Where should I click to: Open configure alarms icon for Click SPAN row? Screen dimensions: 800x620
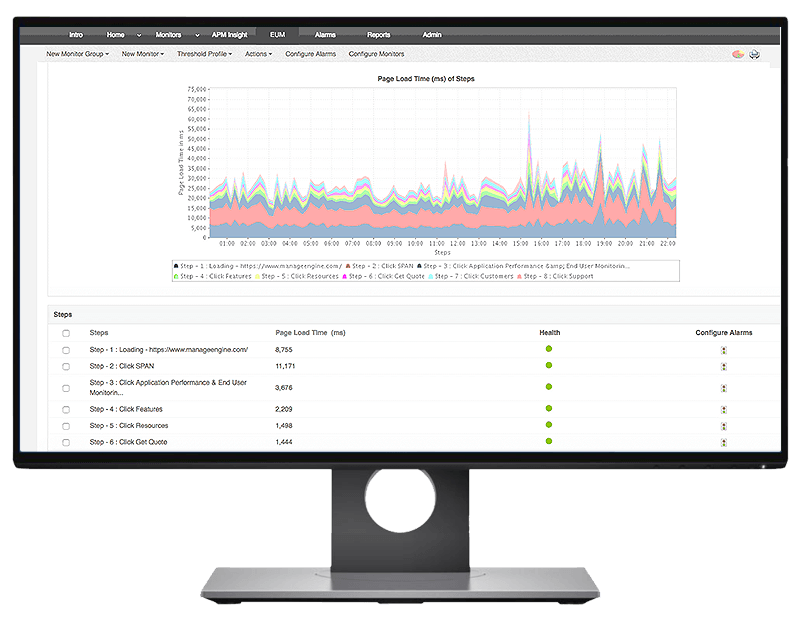(723, 367)
